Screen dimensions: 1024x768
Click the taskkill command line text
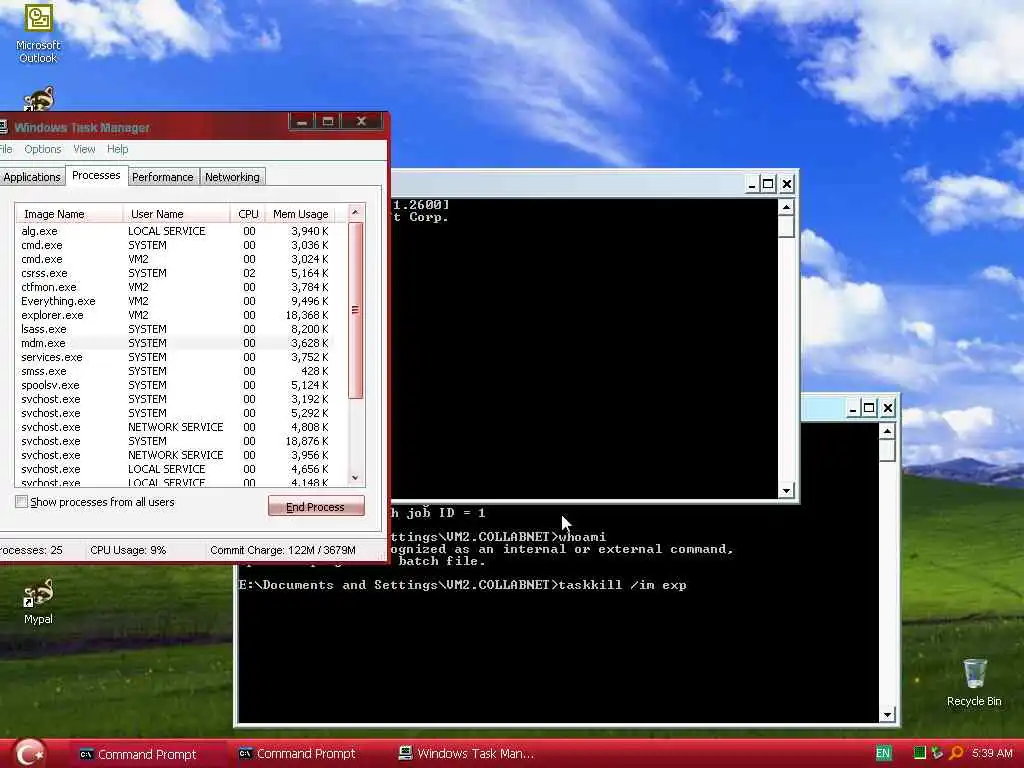462,585
